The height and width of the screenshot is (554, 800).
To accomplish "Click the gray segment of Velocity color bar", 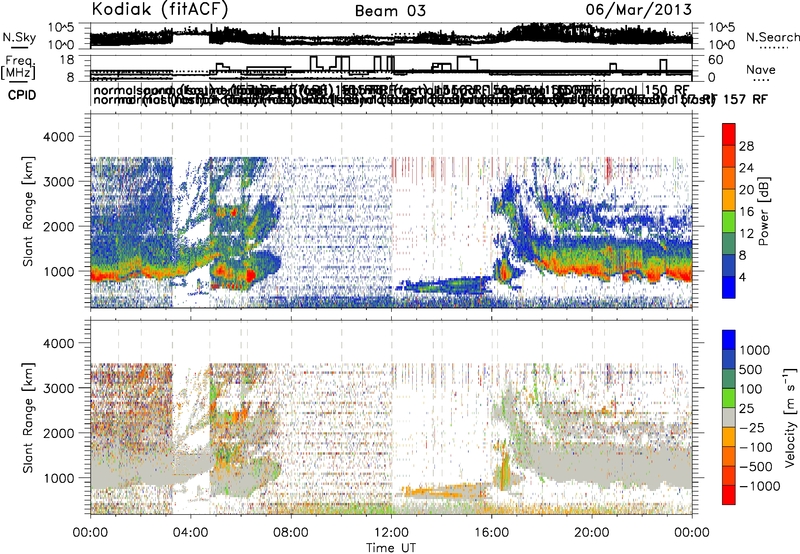I will 729,418.
